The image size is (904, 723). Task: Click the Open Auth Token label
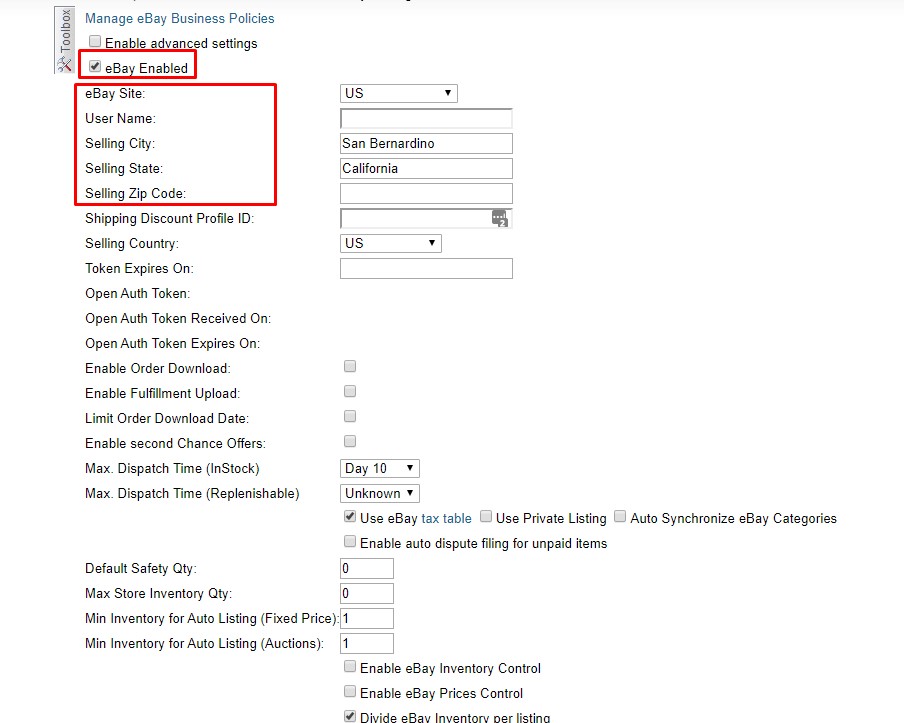[138, 293]
